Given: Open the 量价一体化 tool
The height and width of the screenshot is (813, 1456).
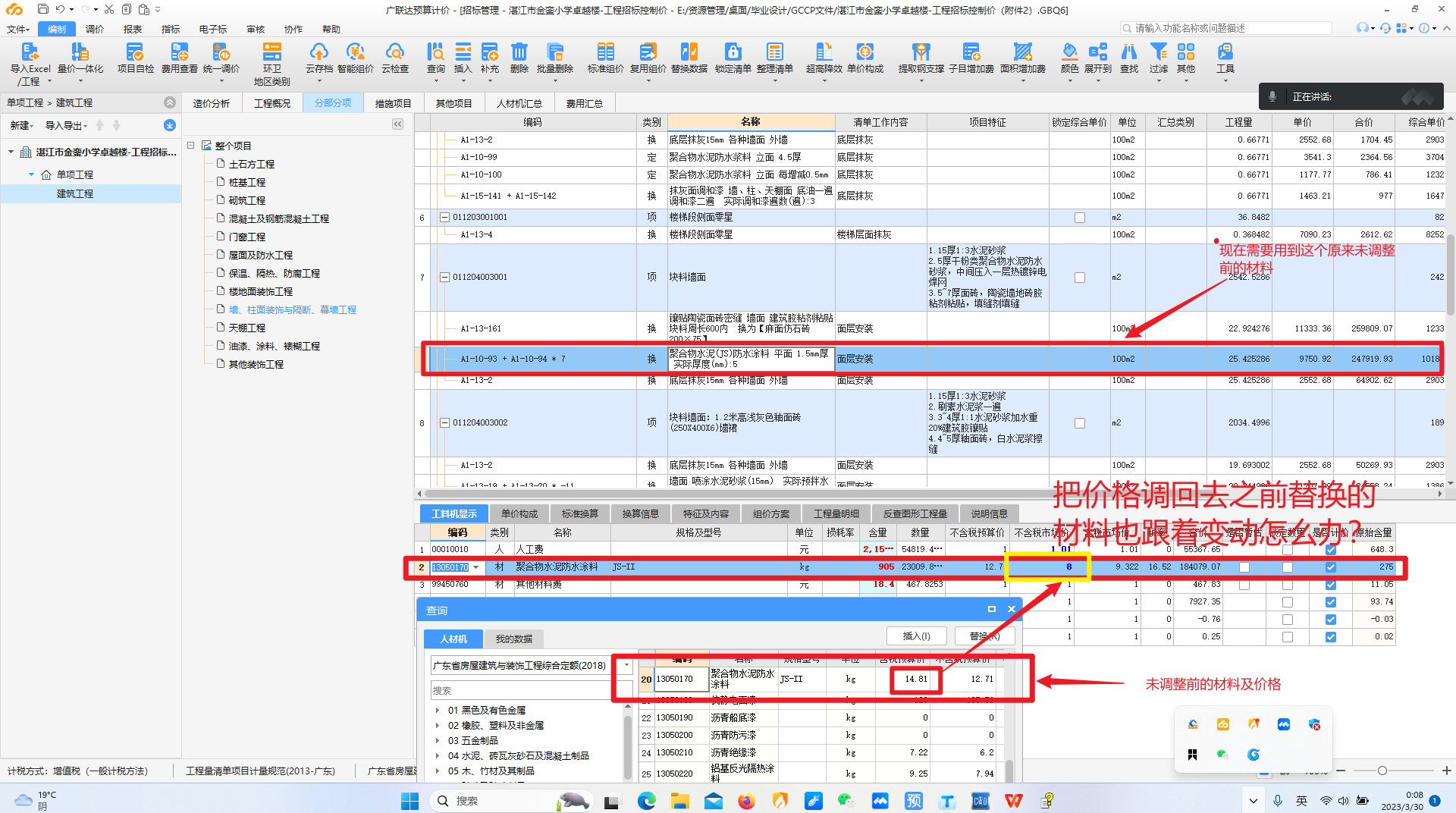Looking at the screenshot, I should [80, 58].
